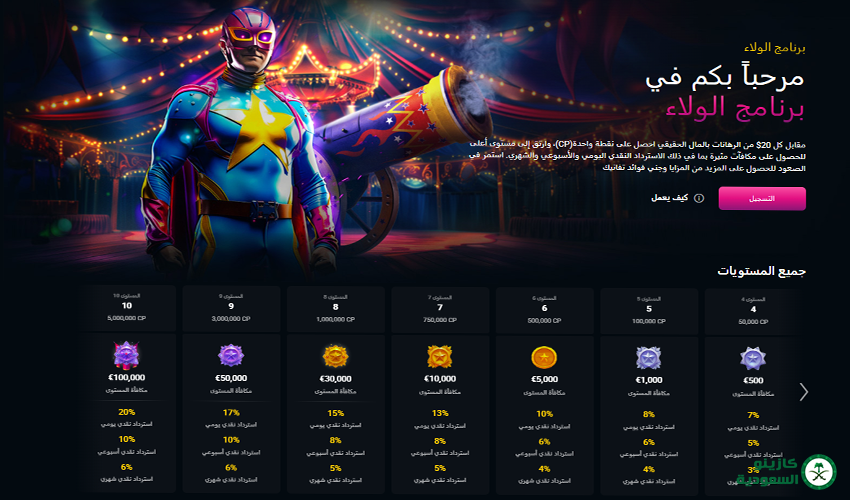Click the €5,000 level reward amount
This screenshot has width=850, height=500.
pyautogui.click(x=544, y=379)
